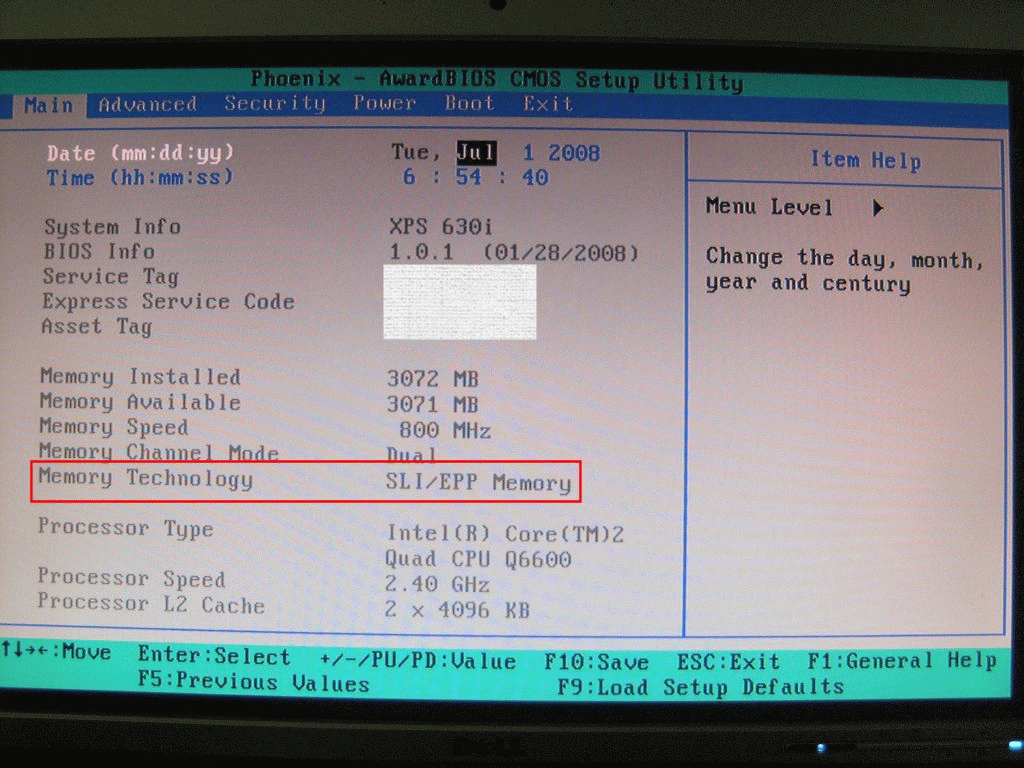1024x768 pixels.
Task: Select the highlighted month field Jul
Action: [x=476, y=153]
